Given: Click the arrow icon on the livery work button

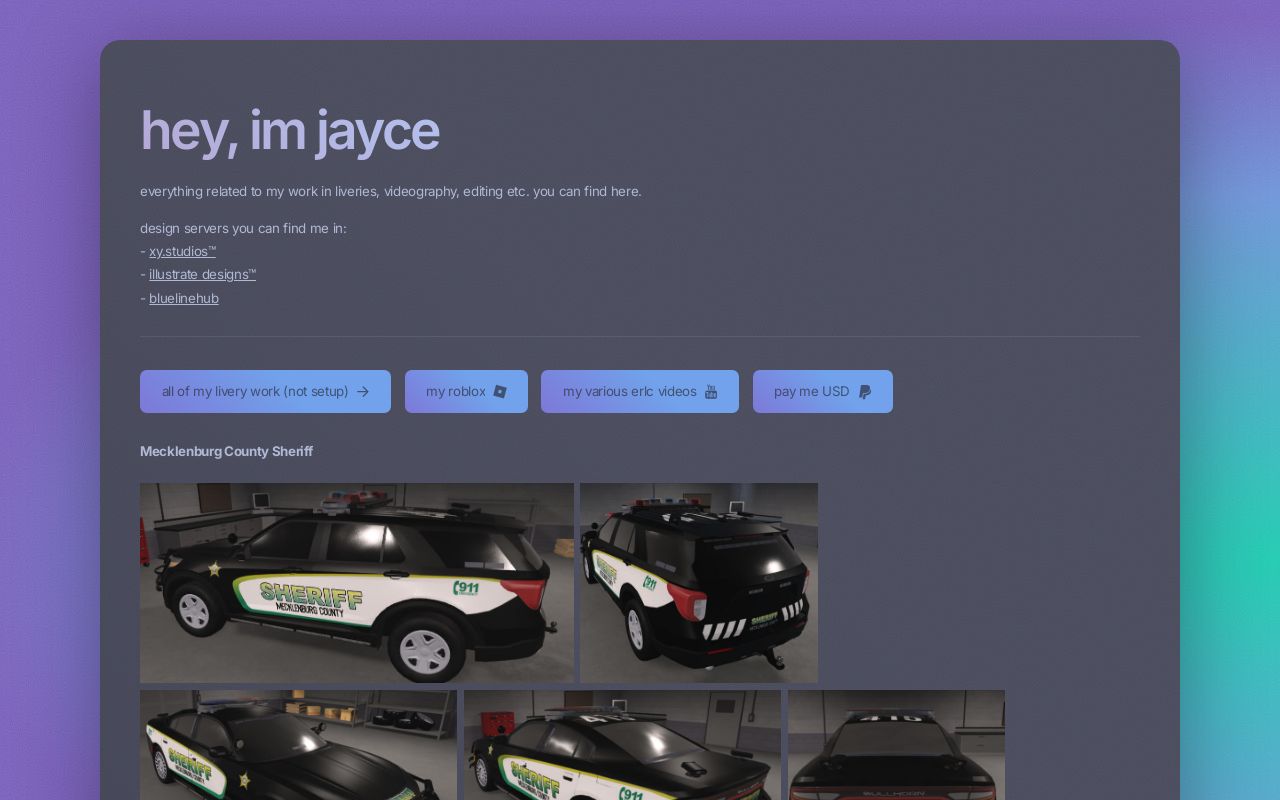Looking at the screenshot, I should [362, 391].
